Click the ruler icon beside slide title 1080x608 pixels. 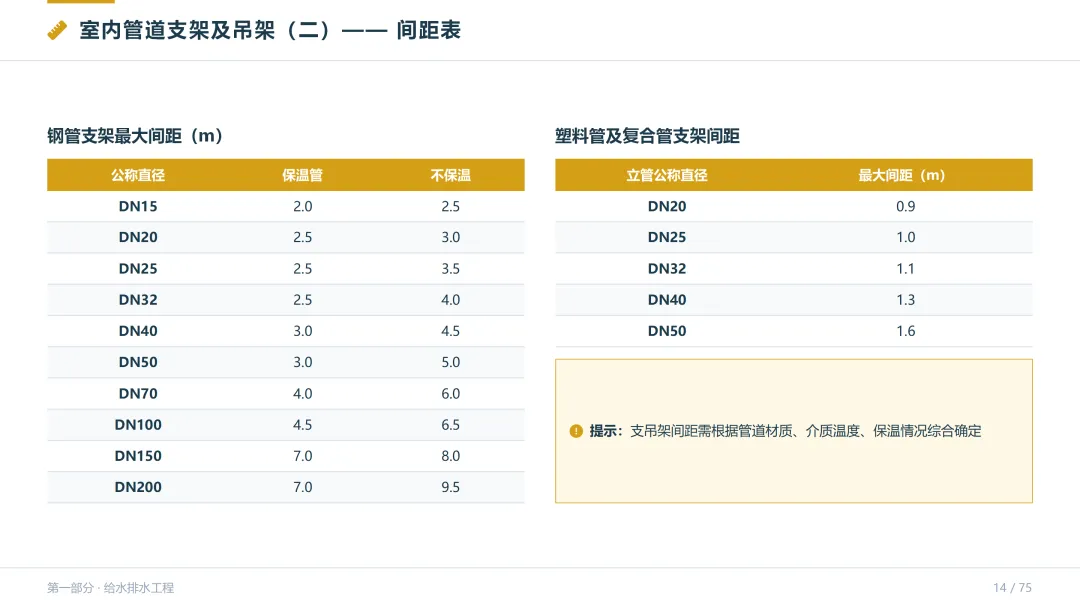tap(57, 30)
